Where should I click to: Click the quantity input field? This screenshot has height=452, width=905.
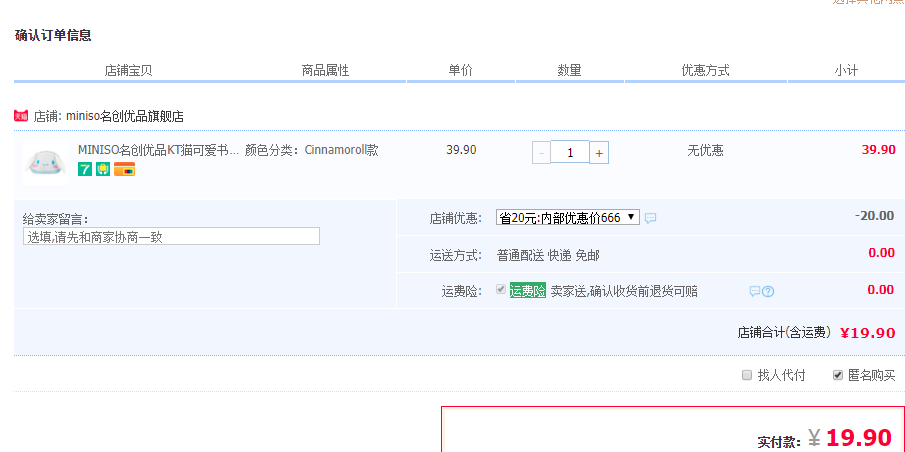click(570, 152)
